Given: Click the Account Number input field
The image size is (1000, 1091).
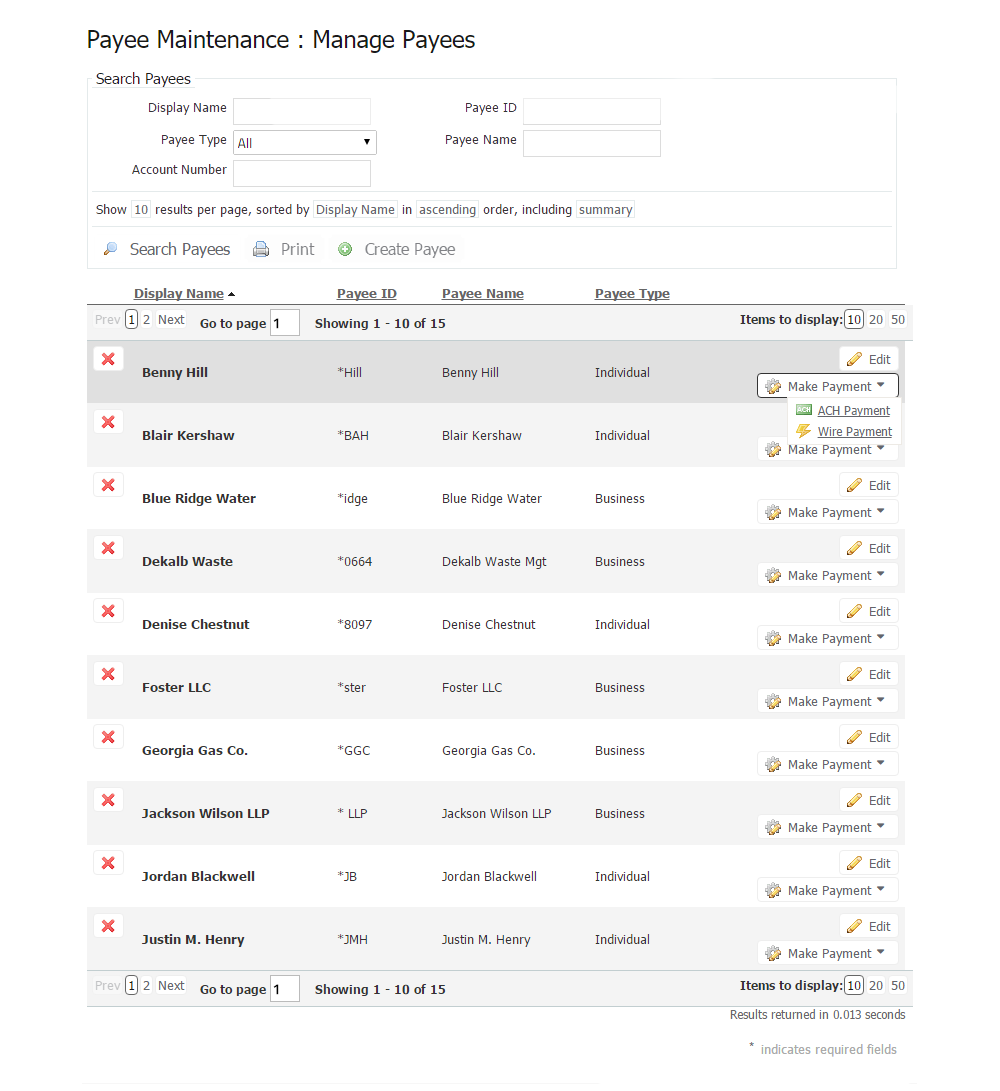Looking at the screenshot, I should 302,173.
